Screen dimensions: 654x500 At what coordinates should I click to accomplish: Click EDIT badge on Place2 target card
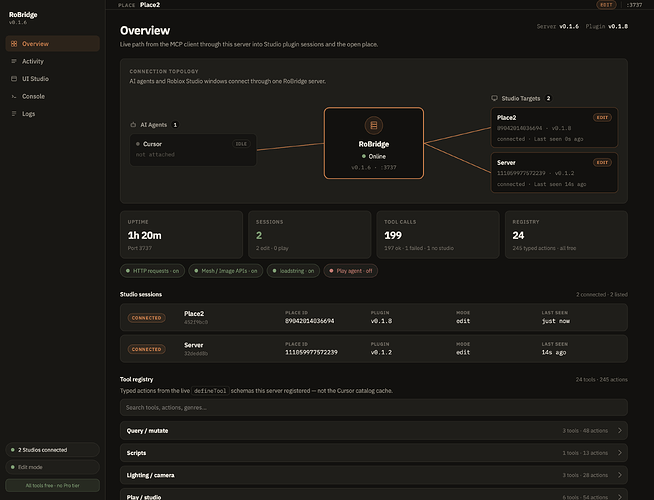(602, 118)
